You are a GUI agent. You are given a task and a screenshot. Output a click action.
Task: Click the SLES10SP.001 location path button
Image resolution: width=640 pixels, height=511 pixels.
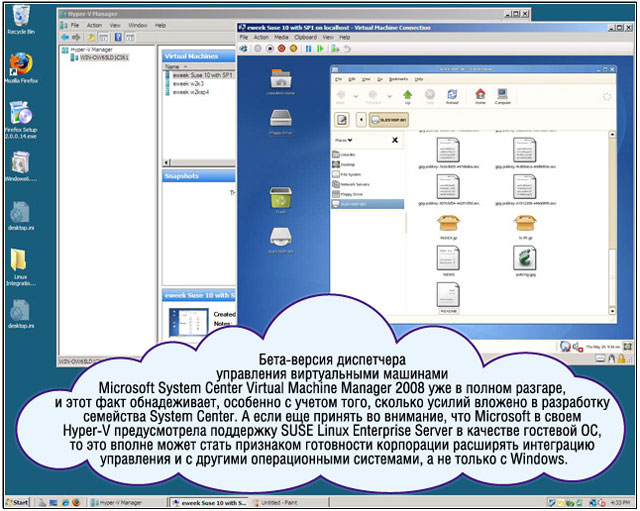click(388, 120)
